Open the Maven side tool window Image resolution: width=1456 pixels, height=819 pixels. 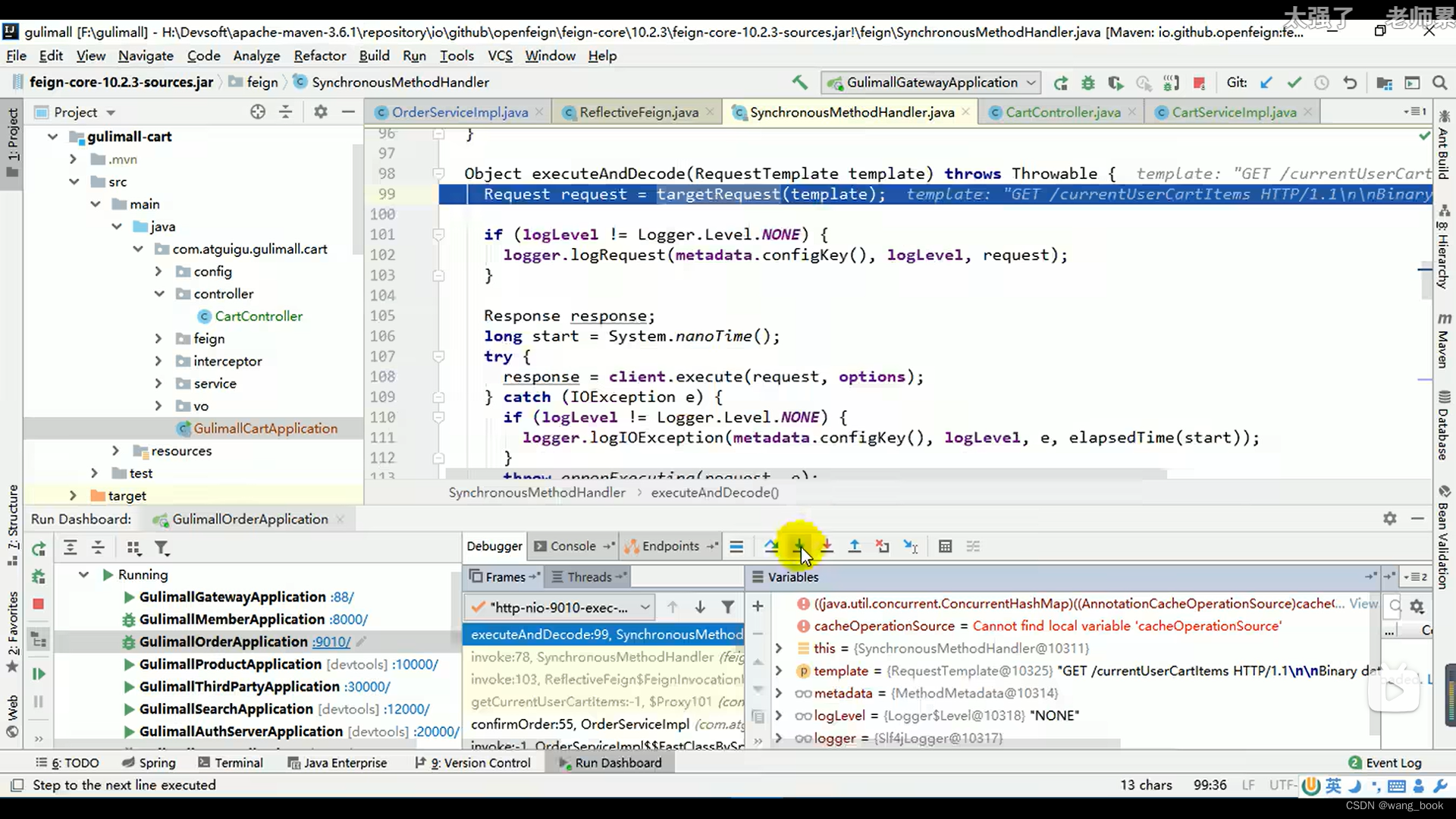pos(1444,340)
